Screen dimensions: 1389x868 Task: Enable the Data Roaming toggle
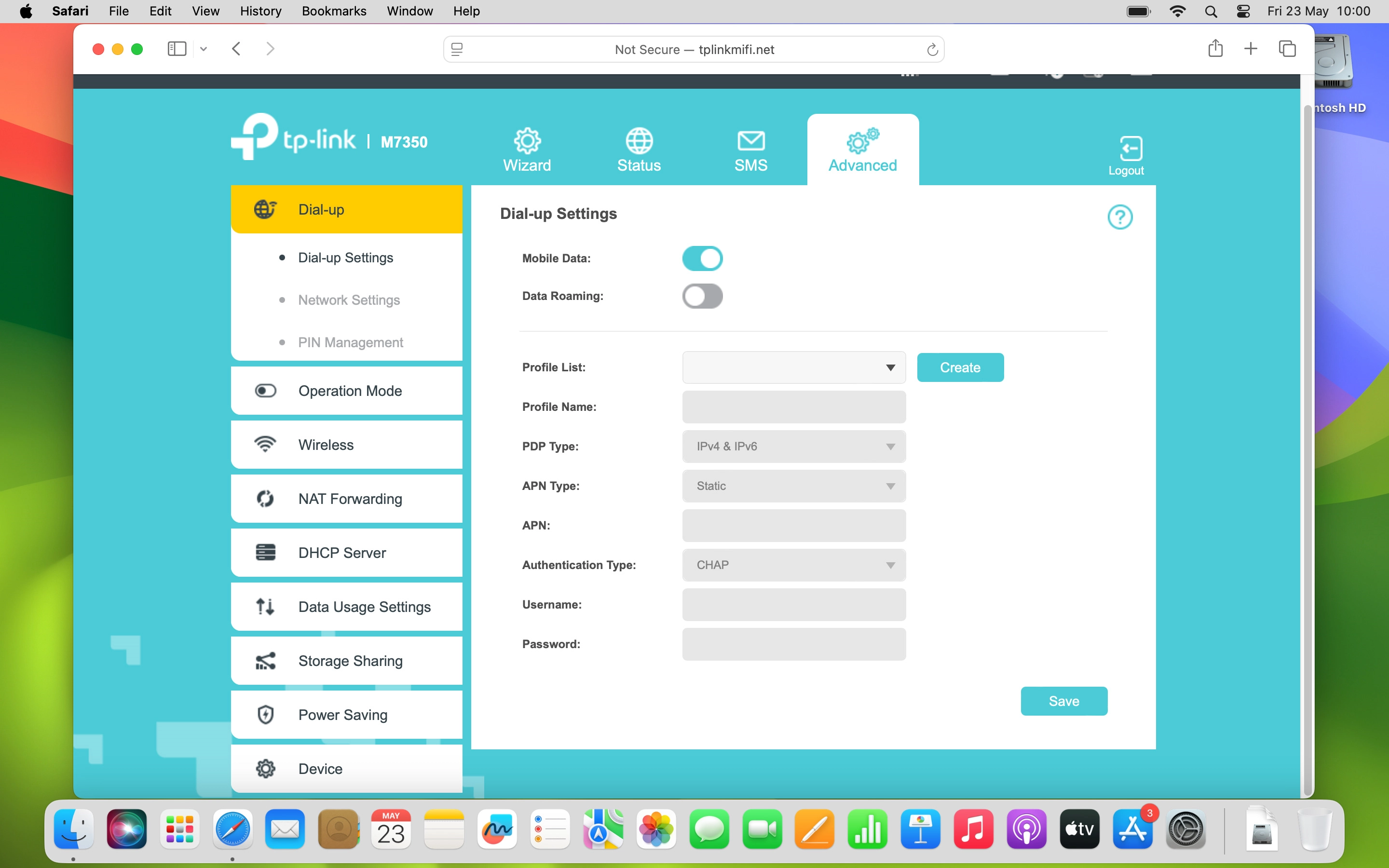pos(702,296)
